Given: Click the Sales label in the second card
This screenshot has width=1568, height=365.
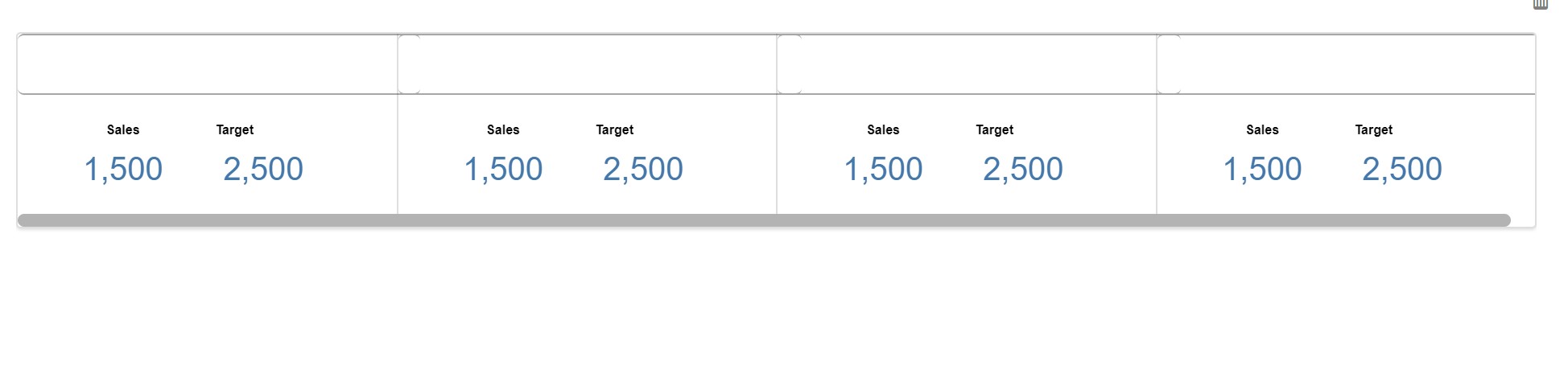Looking at the screenshot, I should 503,129.
